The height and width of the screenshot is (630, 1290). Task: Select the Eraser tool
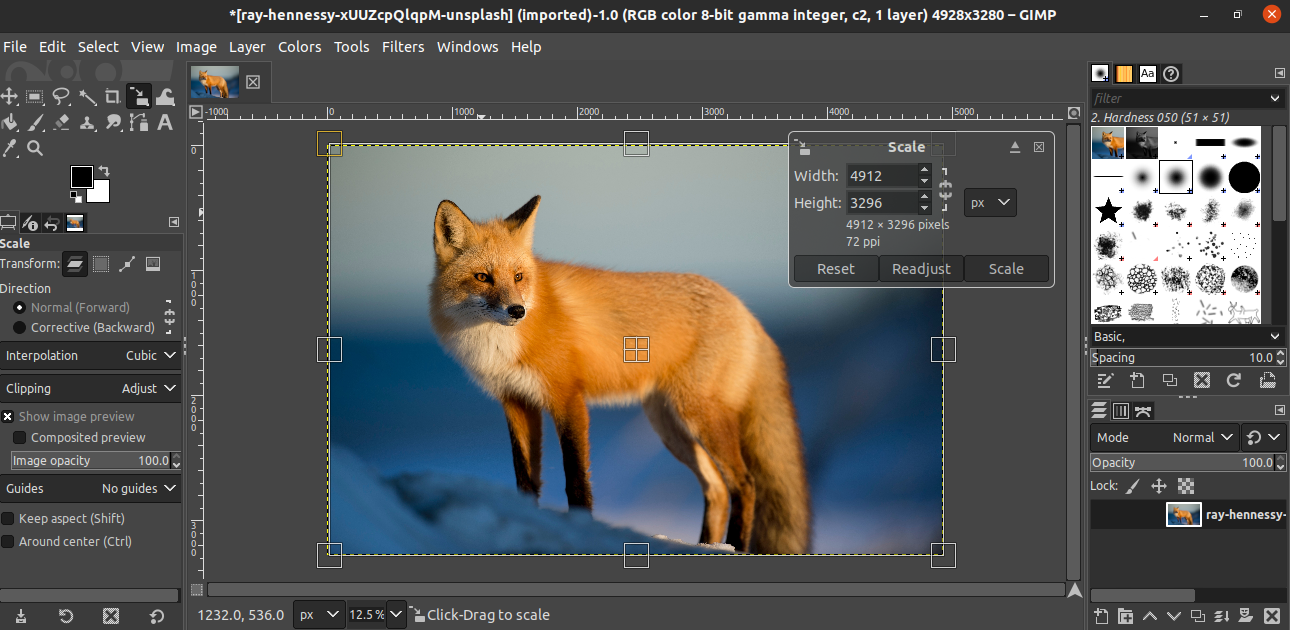(x=62, y=123)
